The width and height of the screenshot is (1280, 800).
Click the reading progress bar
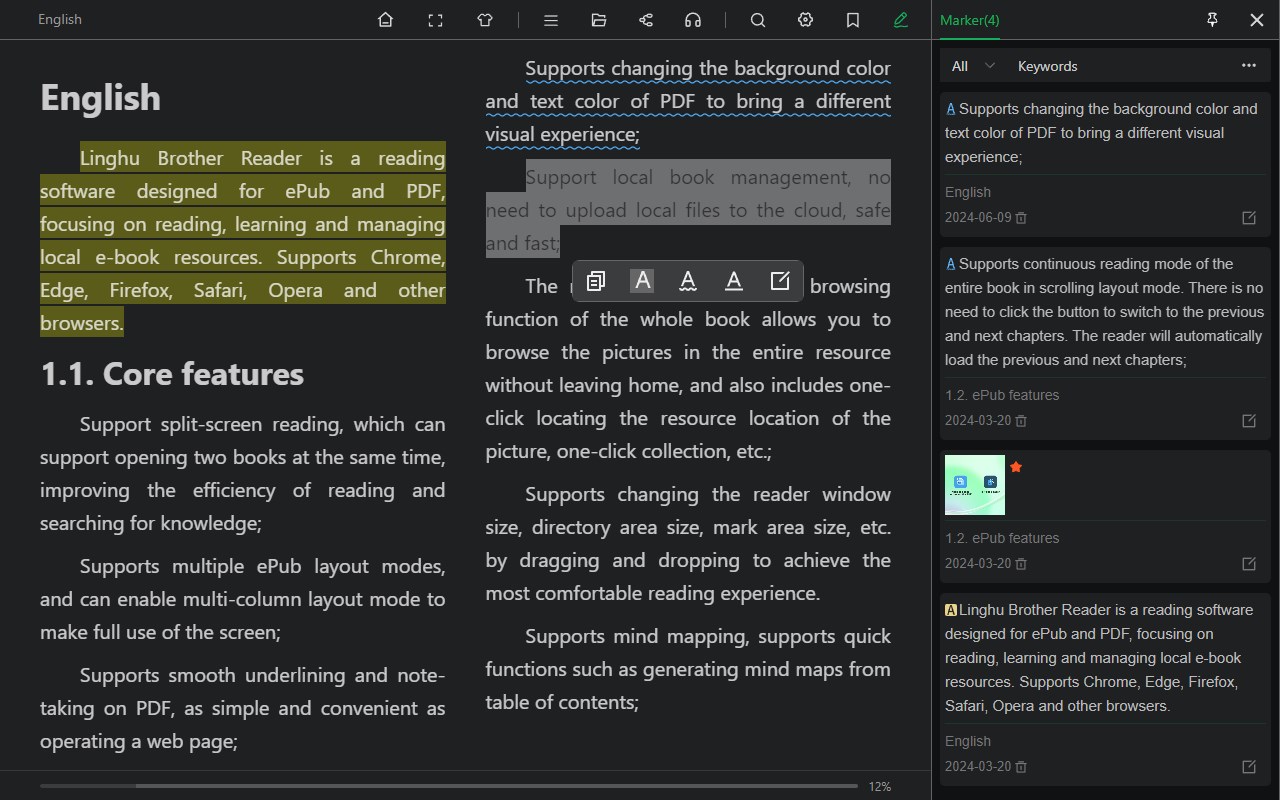point(448,786)
